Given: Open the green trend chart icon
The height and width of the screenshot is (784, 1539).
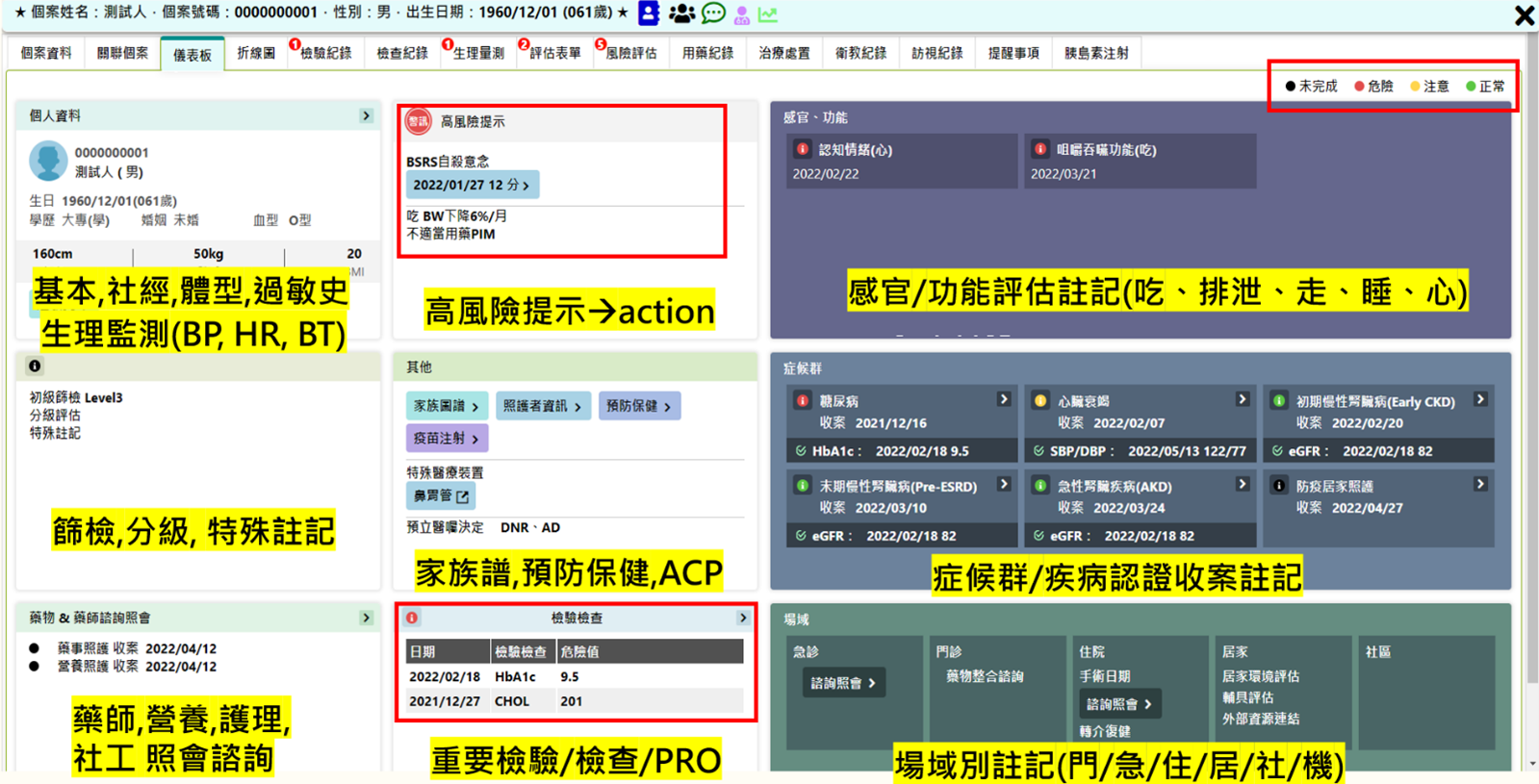Looking at the screenshot, I should point(768,14).
